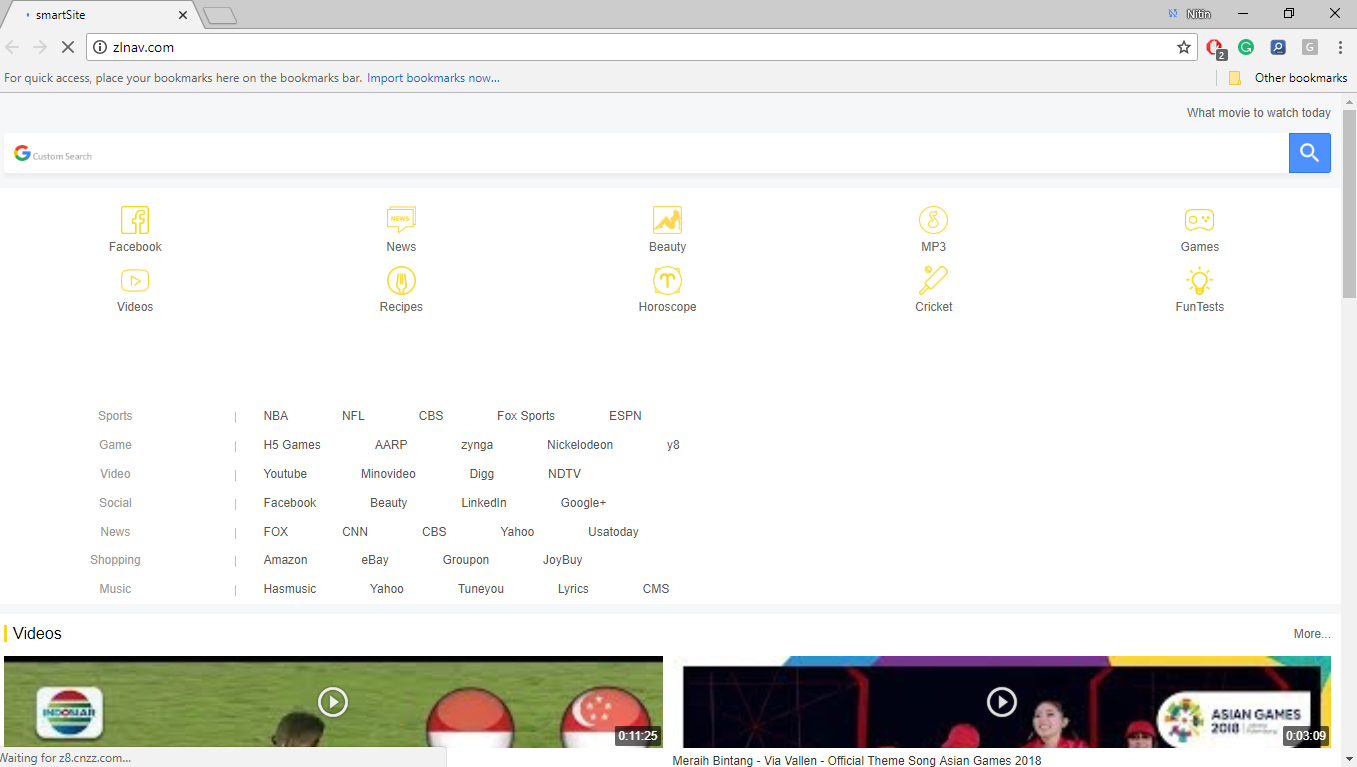Click the Sports category label
The height and width of the screenshot is (767, 1357).
115,416
